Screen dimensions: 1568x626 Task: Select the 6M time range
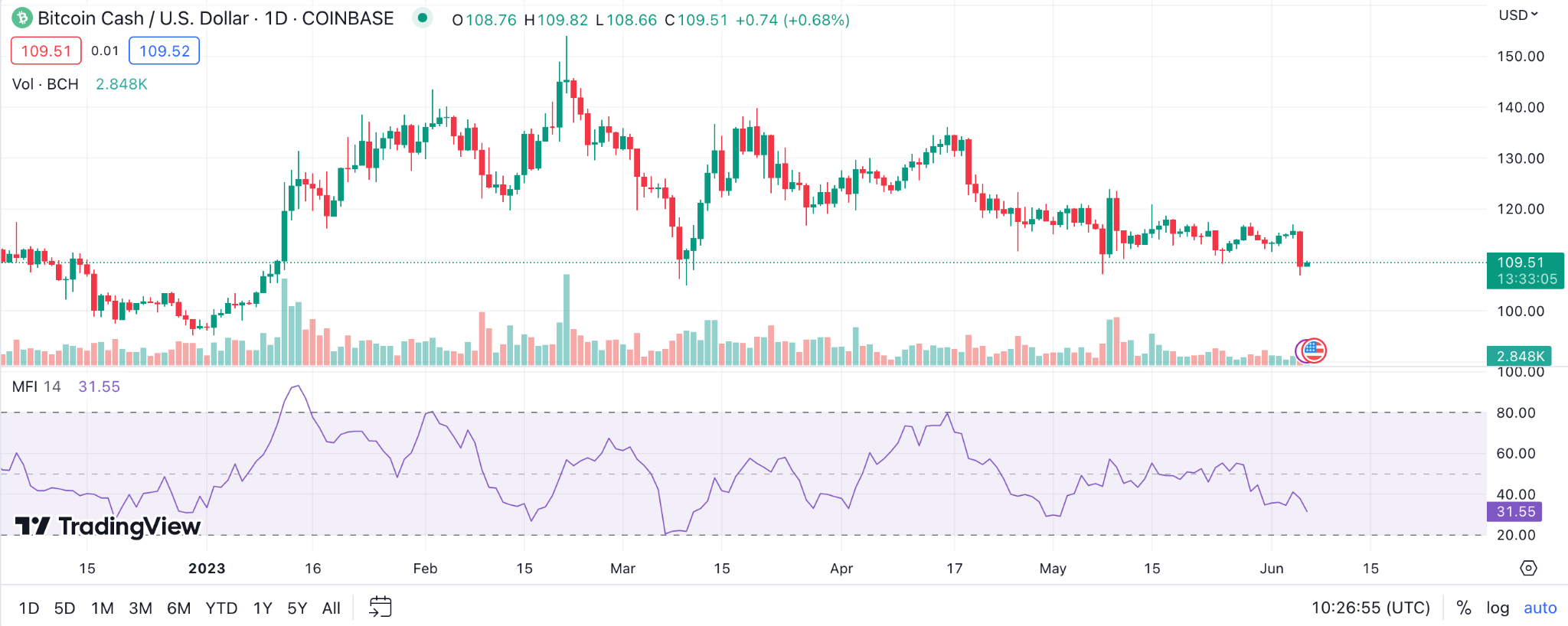(179, 608)
